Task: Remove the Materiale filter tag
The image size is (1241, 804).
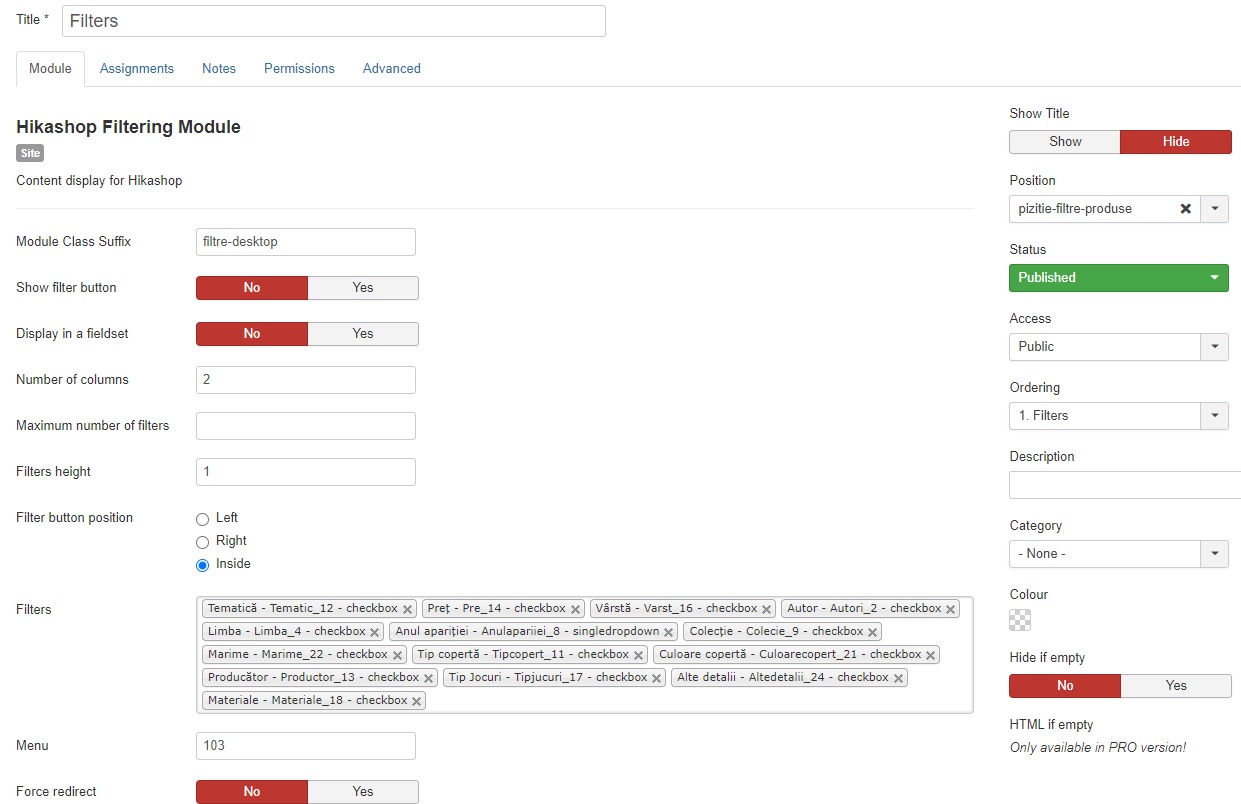Action: click(x=416, y=701)
